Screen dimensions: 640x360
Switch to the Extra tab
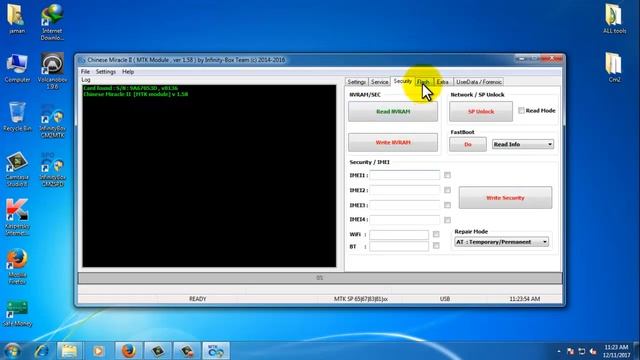tap(442, 82)
